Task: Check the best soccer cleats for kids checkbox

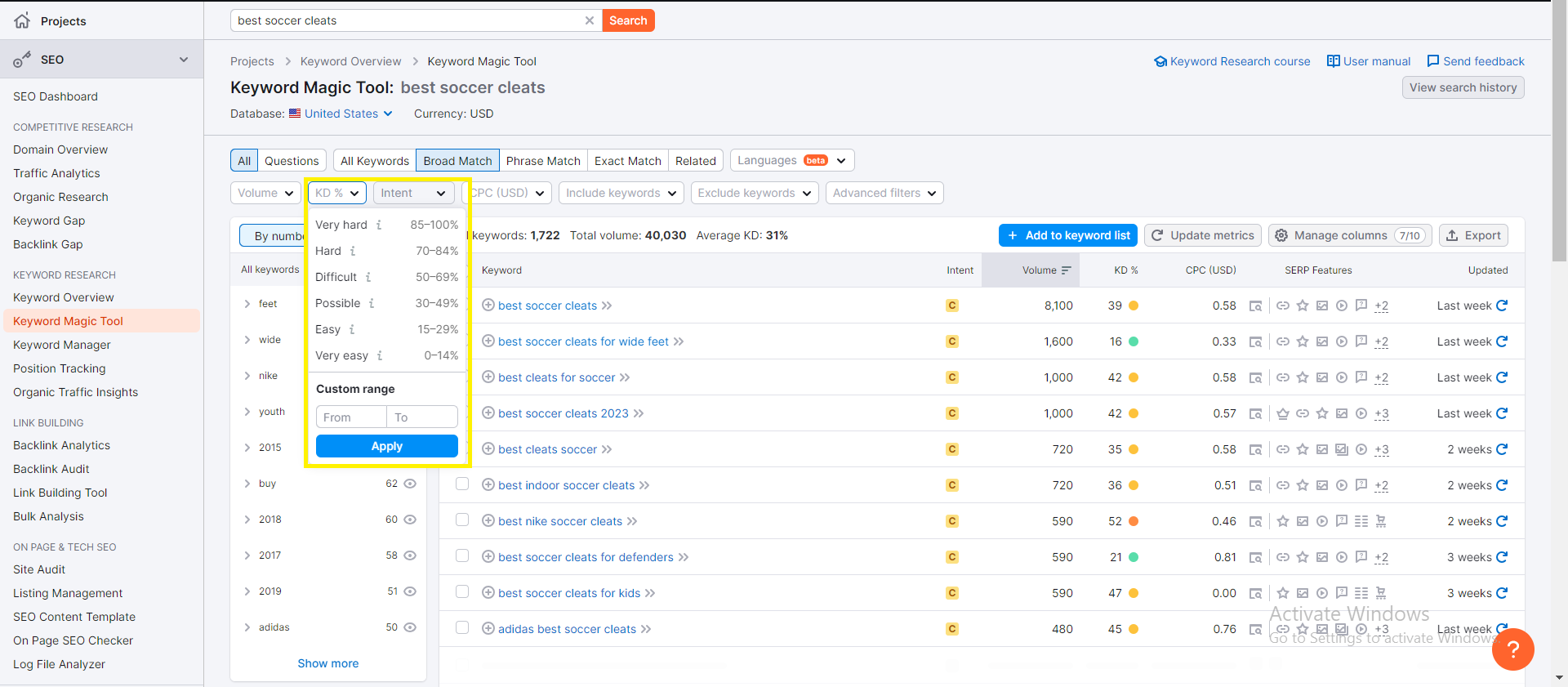Action: tap(462, 592)
